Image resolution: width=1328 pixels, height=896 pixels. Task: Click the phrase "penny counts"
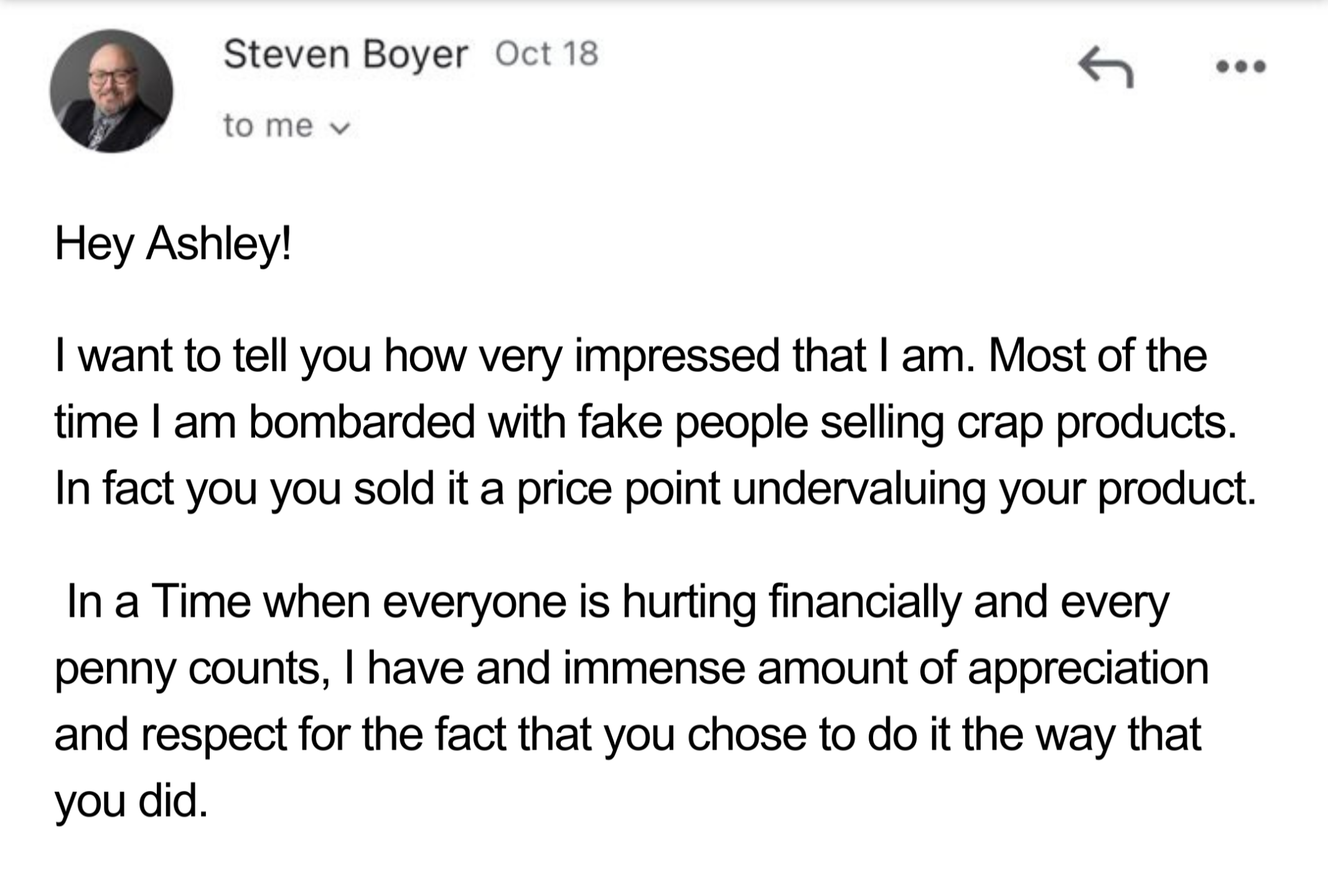click(187, 669)
